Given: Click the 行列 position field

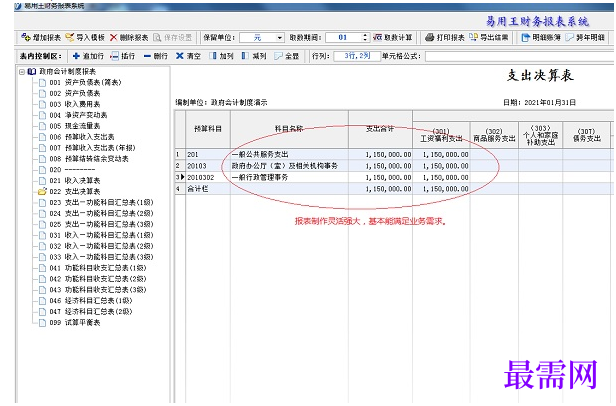Looking at the screenshot, I should click(357, 56).
